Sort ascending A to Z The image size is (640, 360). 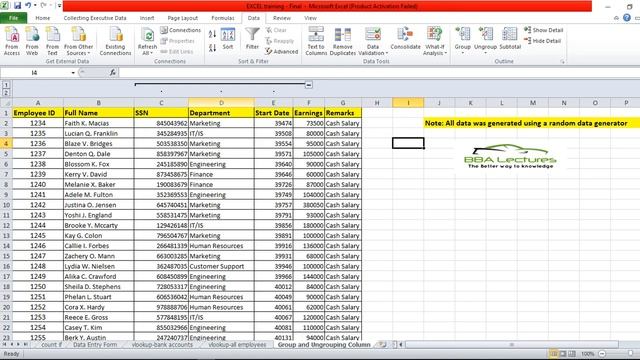tap(212, 34)
